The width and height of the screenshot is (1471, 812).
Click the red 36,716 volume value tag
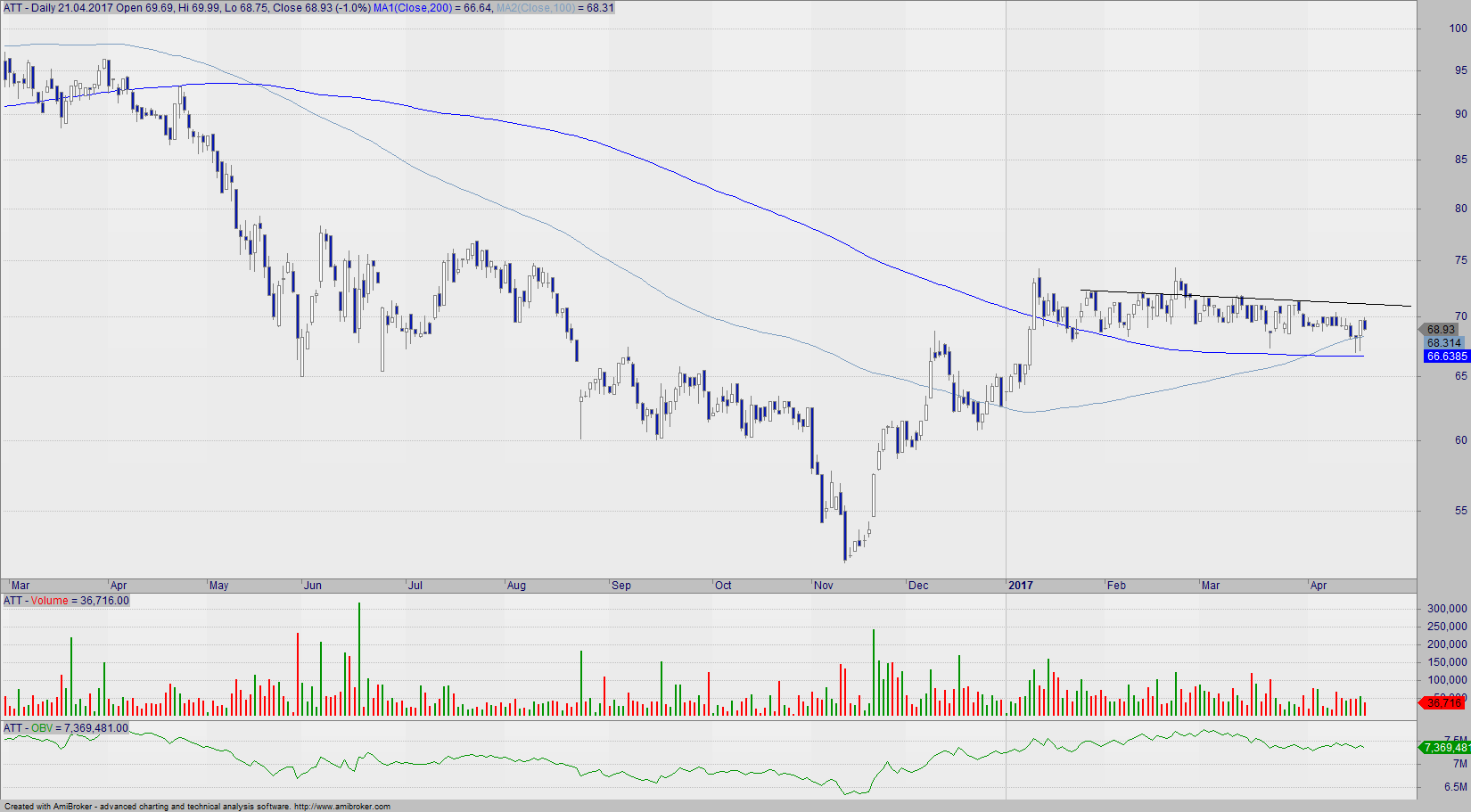[1443, 703]
